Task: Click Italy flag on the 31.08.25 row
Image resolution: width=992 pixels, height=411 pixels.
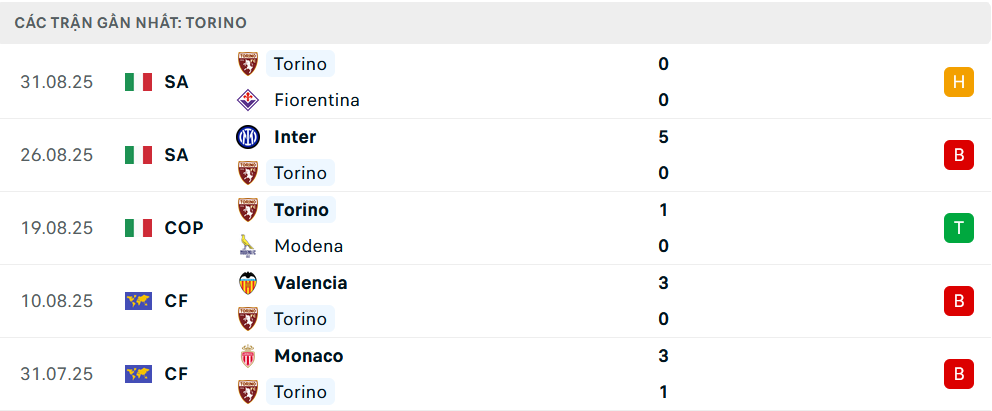Action: click(x=138, y=82)
